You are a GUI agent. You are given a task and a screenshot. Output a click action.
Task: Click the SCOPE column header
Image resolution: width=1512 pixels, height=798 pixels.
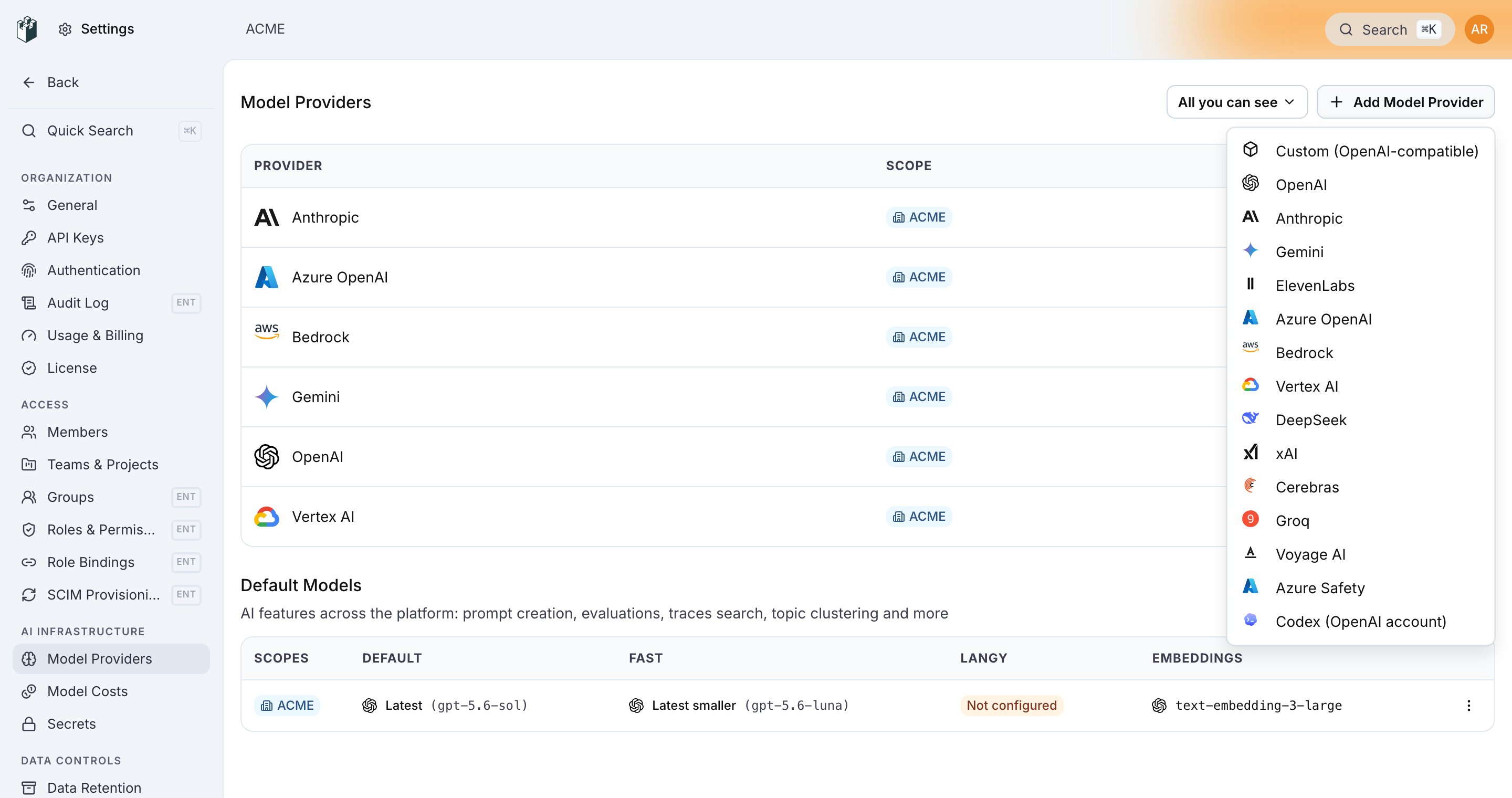coord(909,166)
